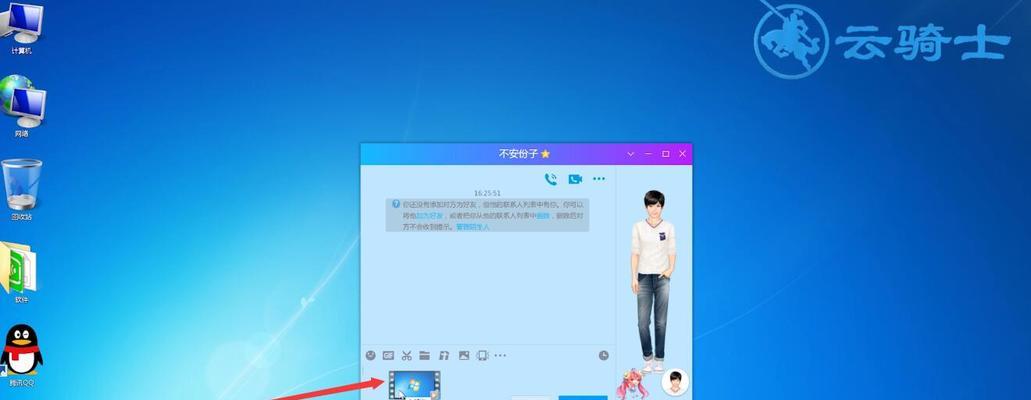Start a video call in the chat
This screenshot has height=400, width=1031.
click(x=575, y=179)
